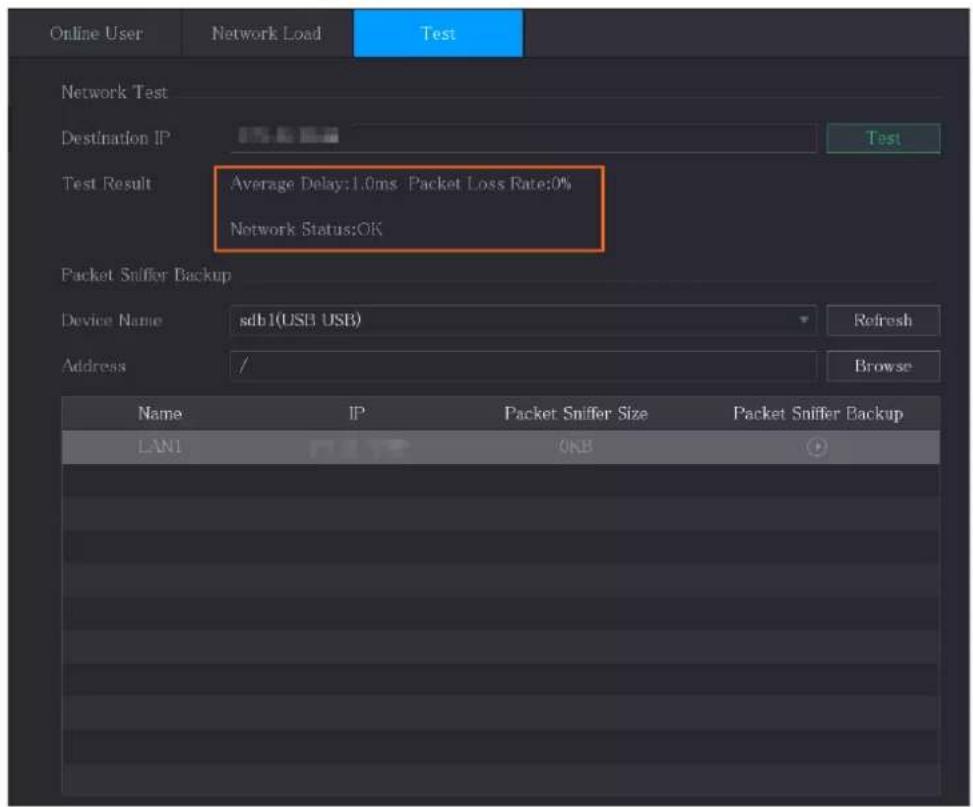Click the Destination IP input field
The height and width of the screenshot is (807, 973).
pos(523,138)
